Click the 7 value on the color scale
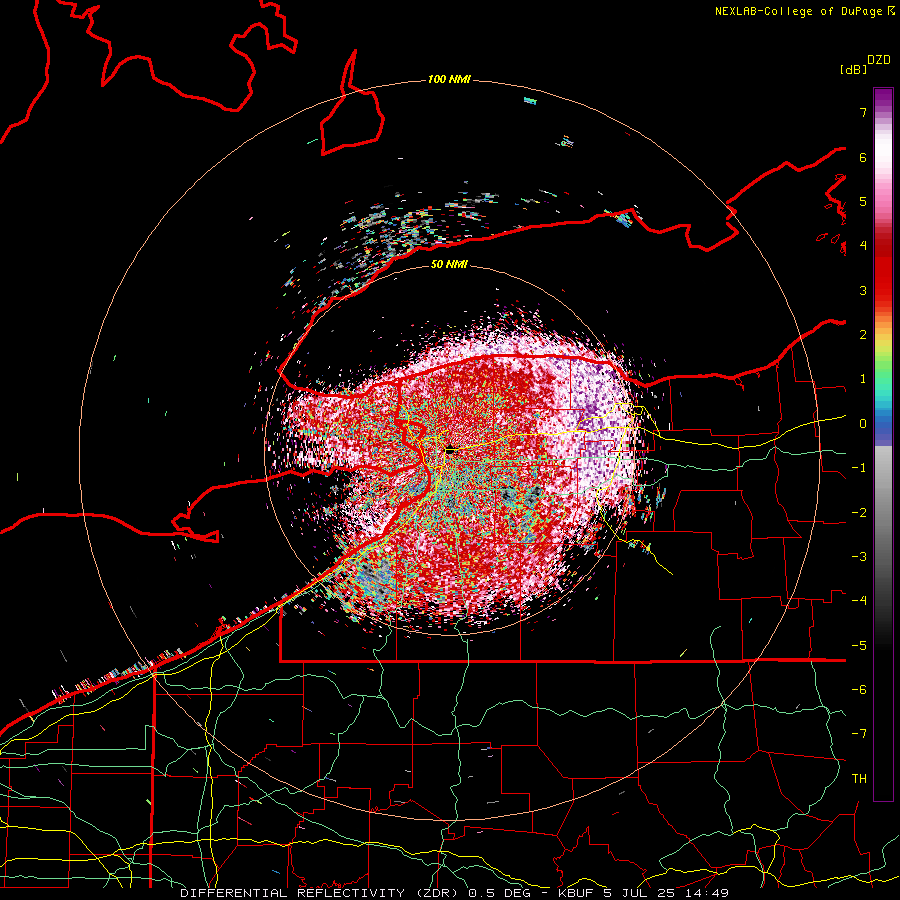Screen dimensions: 900x900 click(863, 112)
